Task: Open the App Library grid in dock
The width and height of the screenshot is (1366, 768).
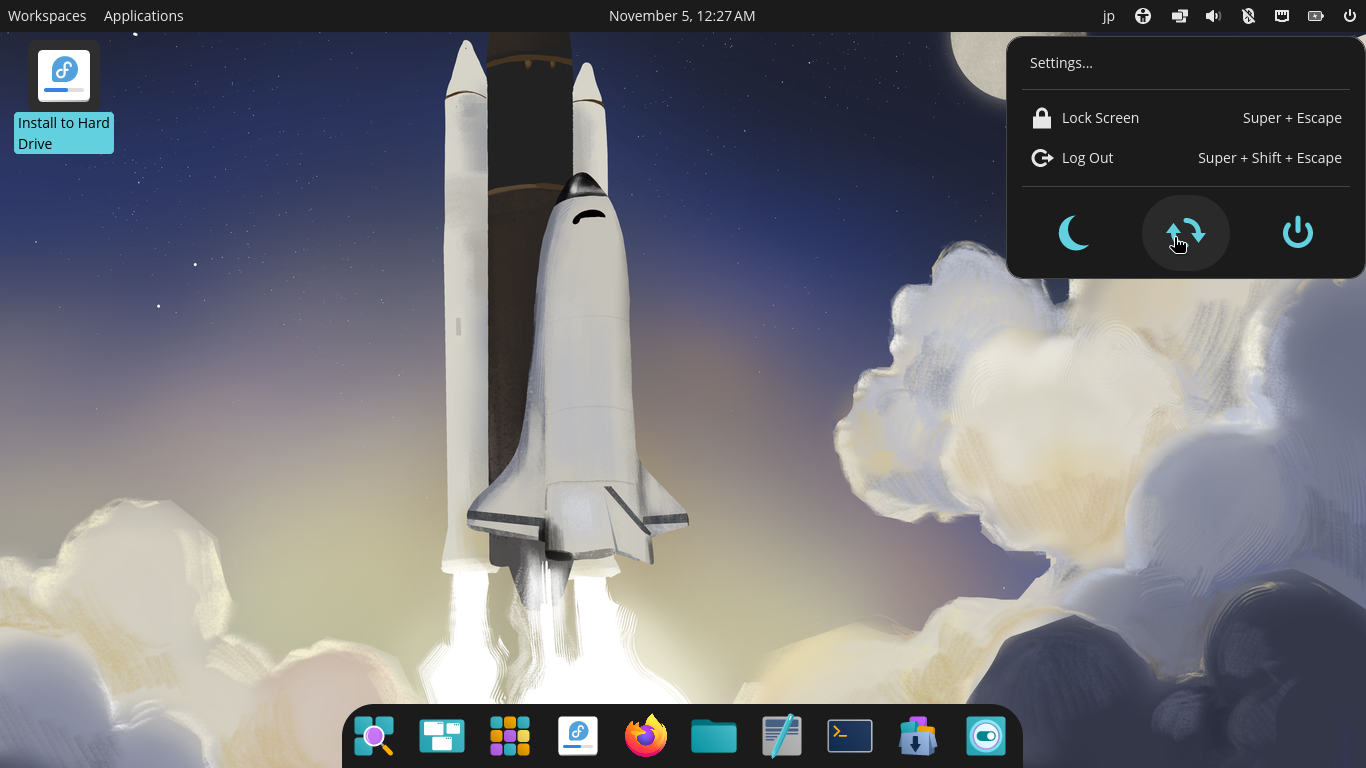Action: 510,737
